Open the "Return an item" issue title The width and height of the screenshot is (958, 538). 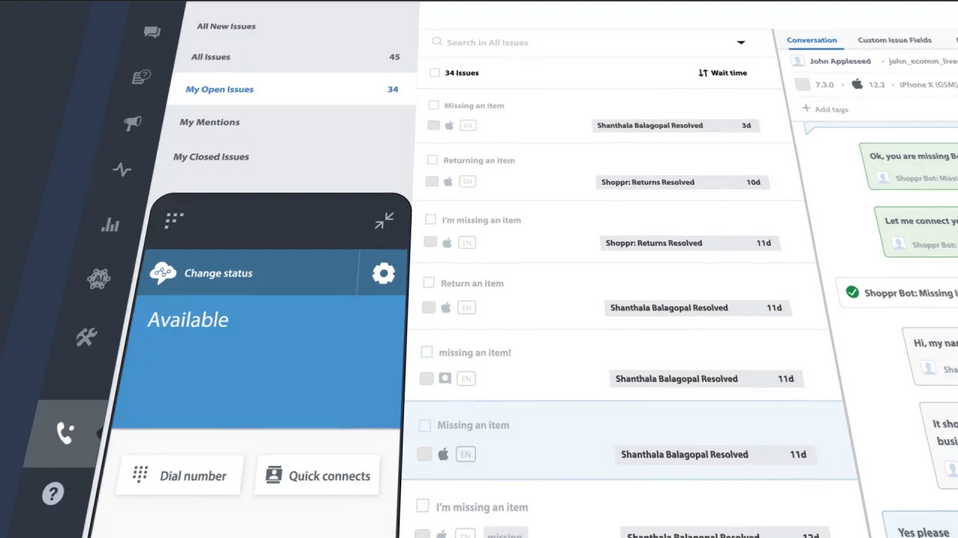point(472,283)
